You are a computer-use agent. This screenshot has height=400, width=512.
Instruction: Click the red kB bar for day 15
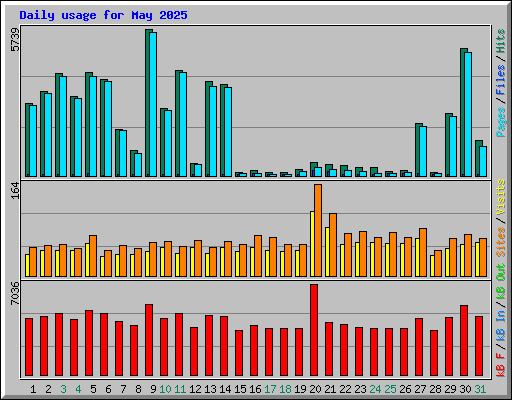pyautogui.click(x=239, y=353)
